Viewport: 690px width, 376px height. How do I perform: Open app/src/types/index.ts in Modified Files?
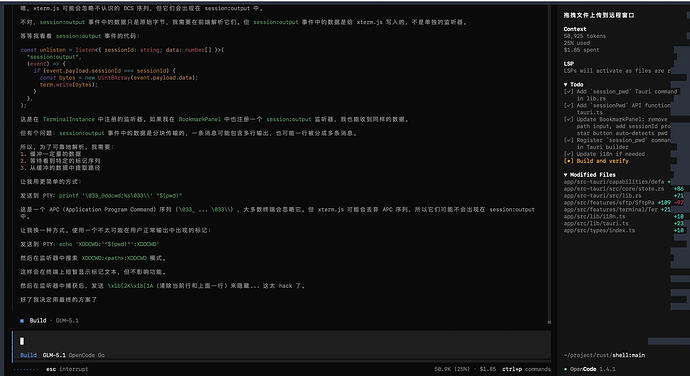point(599,230)
